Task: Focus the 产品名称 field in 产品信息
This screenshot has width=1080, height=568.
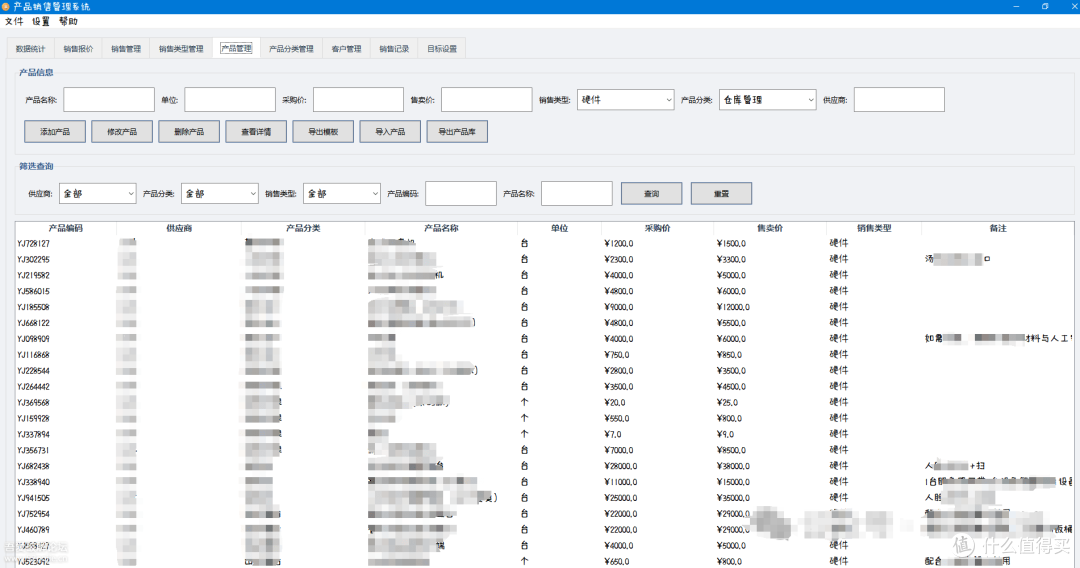Action: (x=109, y=100)
